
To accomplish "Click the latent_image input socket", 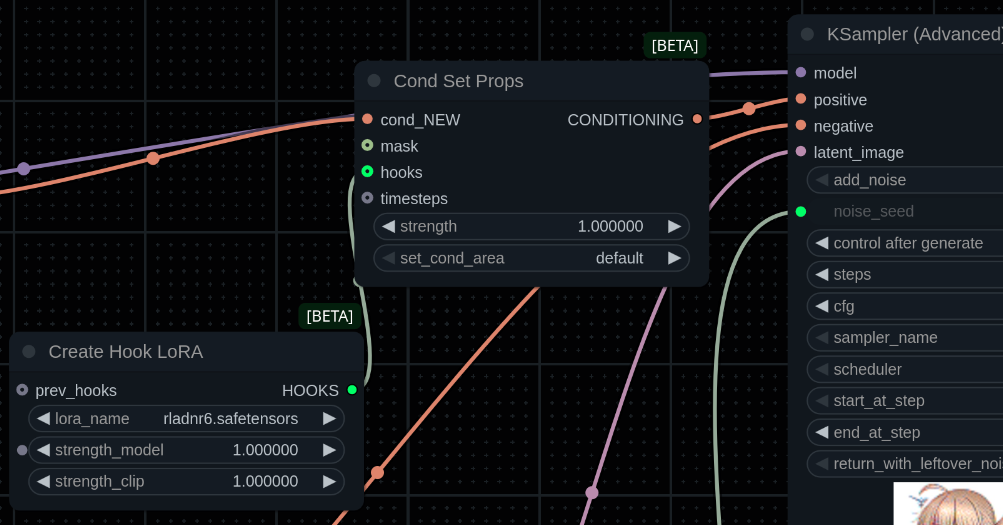I will coord(801,152).
